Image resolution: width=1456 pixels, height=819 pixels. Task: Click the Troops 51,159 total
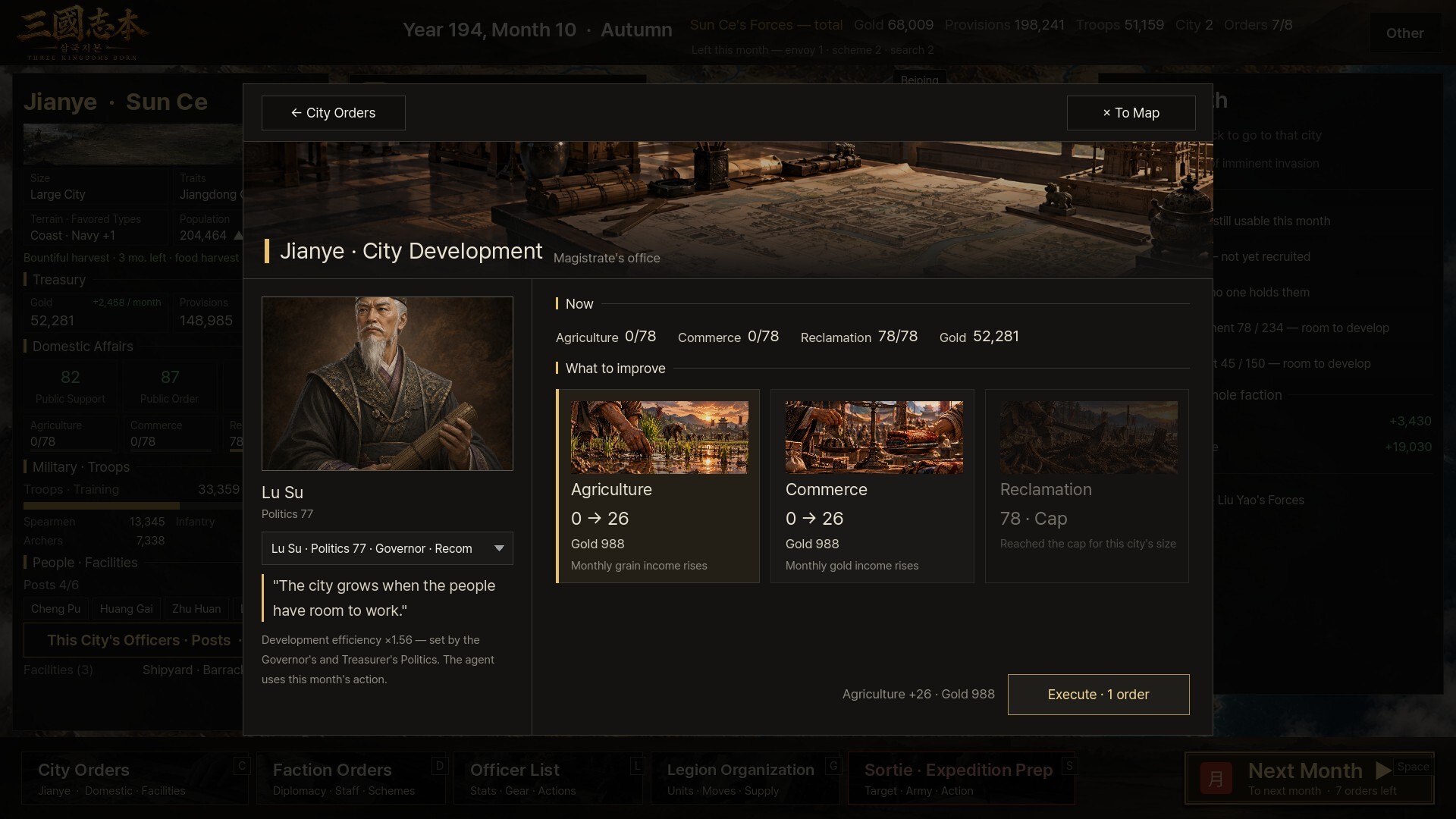pyautogui.click(x=1120, y=25)
